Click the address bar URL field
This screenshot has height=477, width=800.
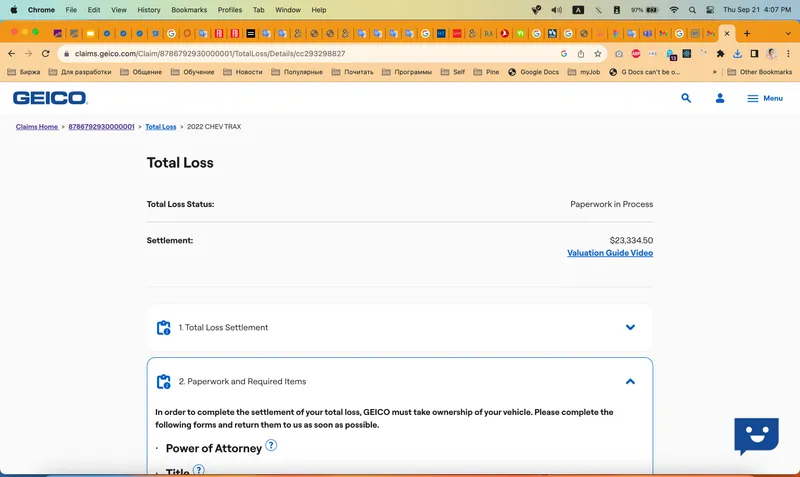pos(300,53)
